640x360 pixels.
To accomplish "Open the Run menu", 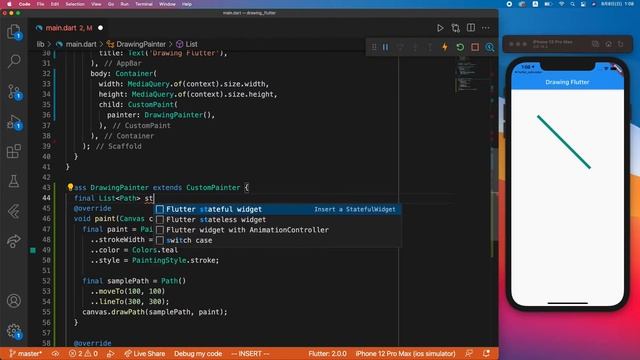I will 124,4.
